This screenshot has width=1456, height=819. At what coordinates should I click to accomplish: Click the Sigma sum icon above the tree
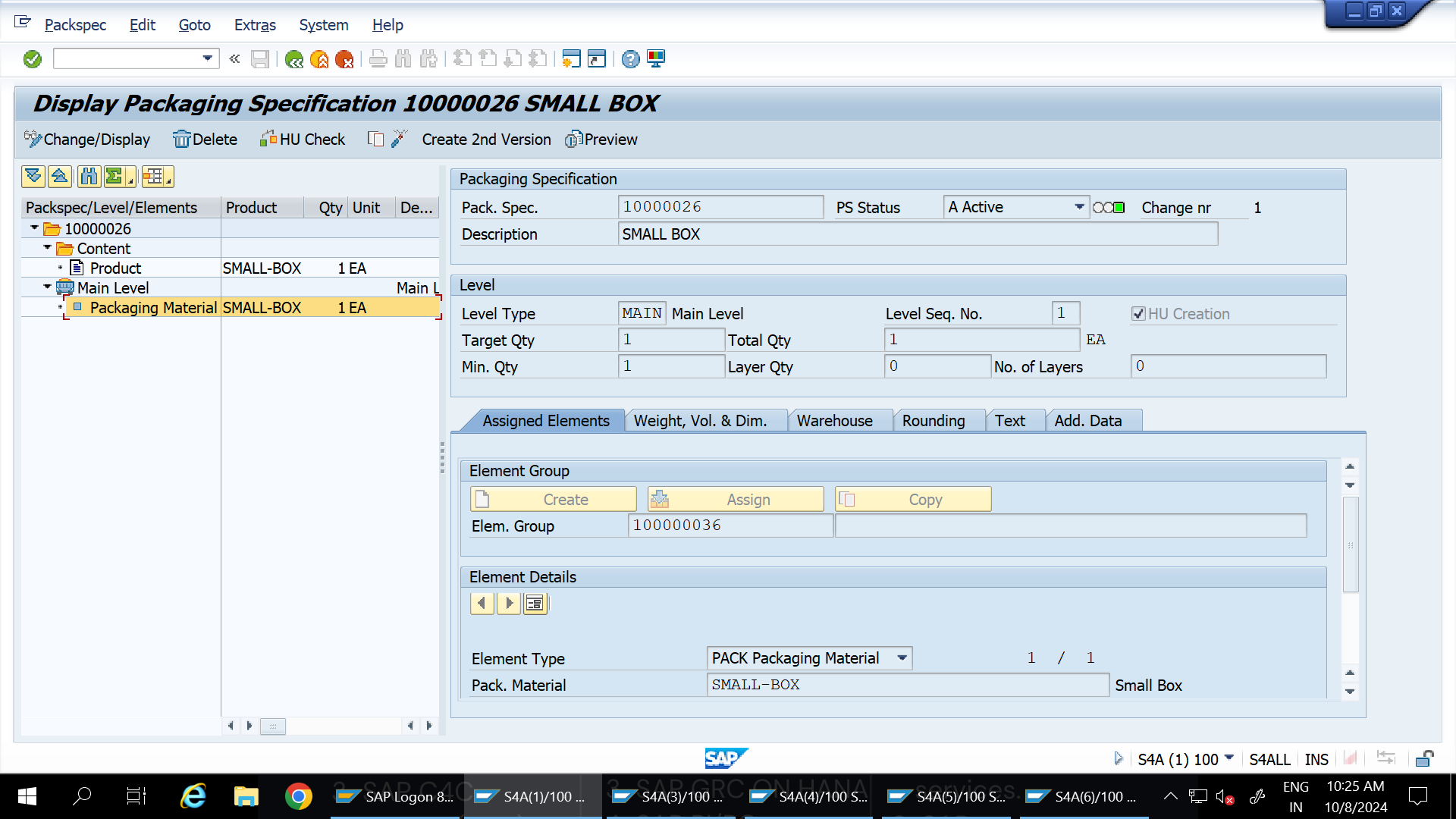coord(114,176)
